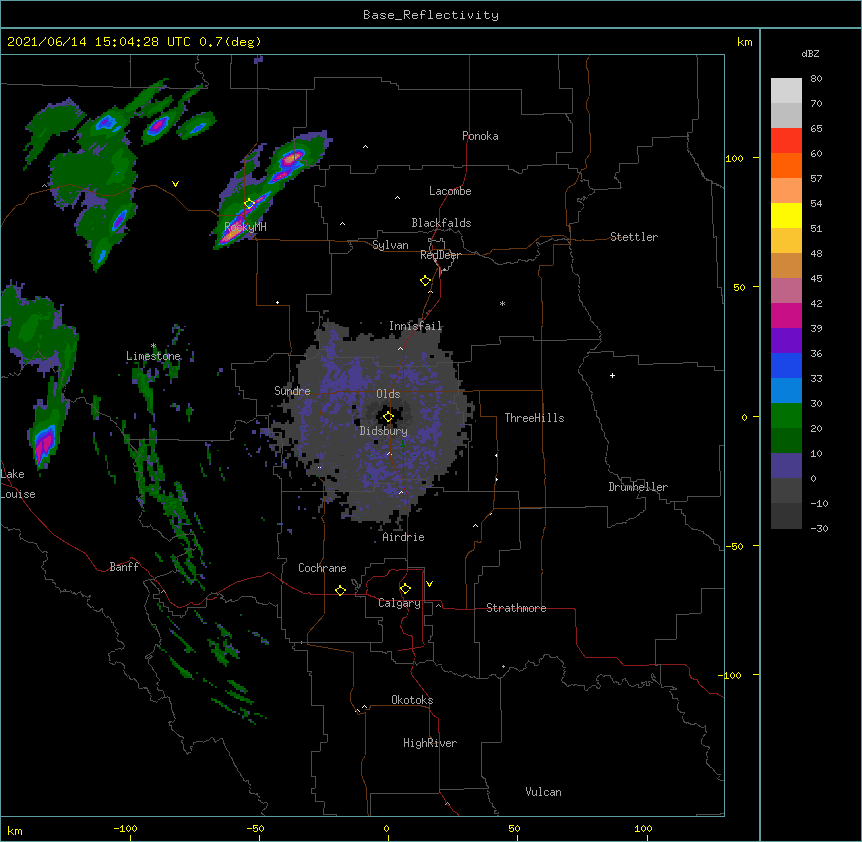Click the Stettler city label
The height and width of the screenshot is (842, 862).
tap(634, 237)
